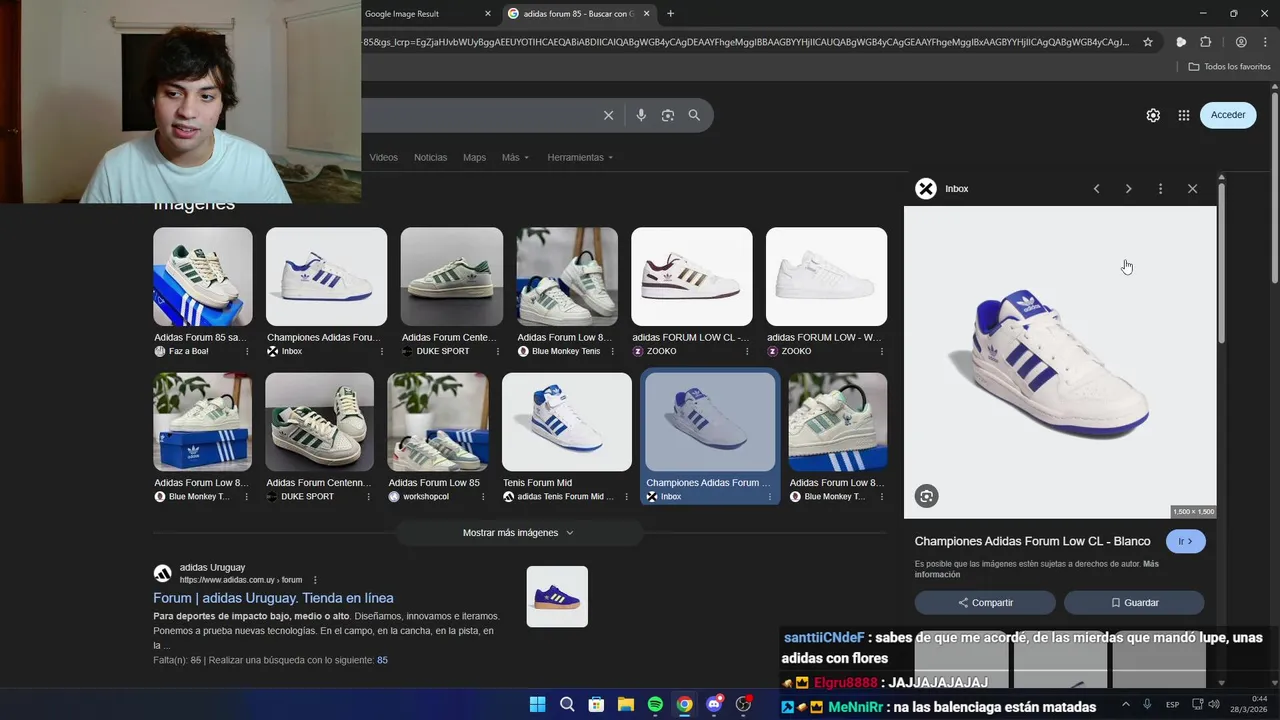
Task: Switch to Maps search results
Action: (474, 157)
